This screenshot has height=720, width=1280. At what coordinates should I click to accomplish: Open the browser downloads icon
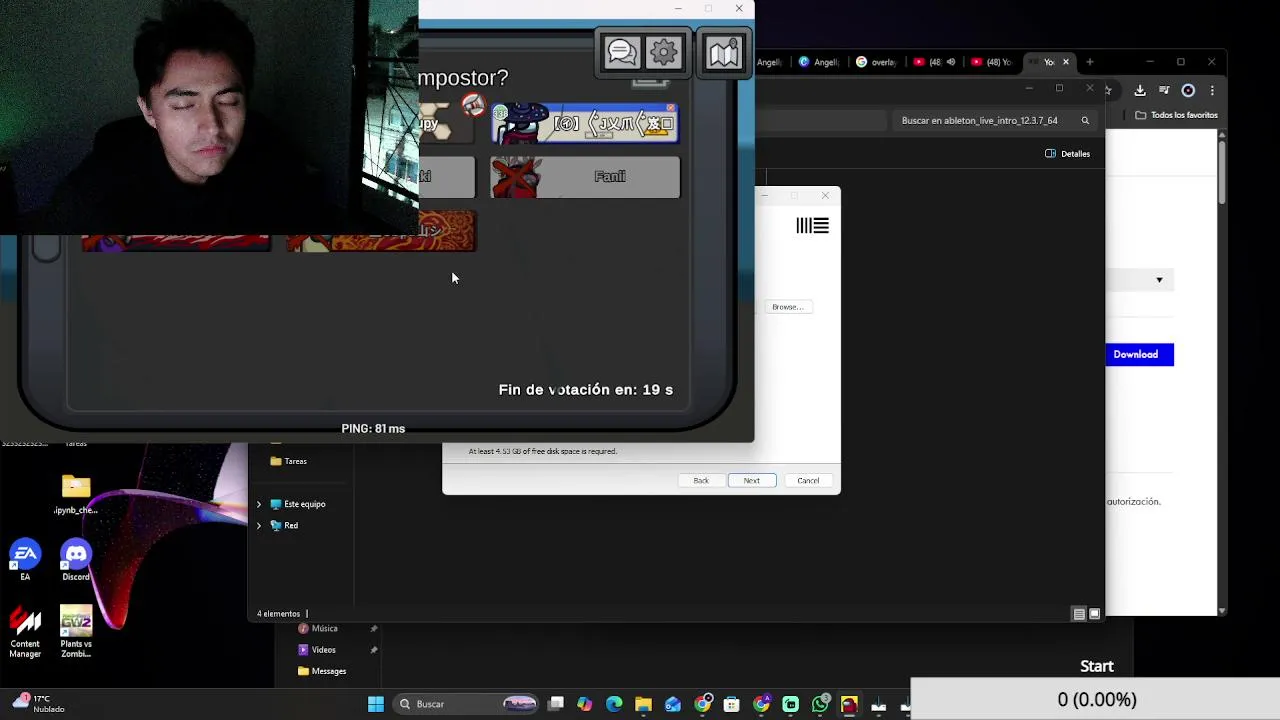pyautogui.click(x=1140, y=91)
